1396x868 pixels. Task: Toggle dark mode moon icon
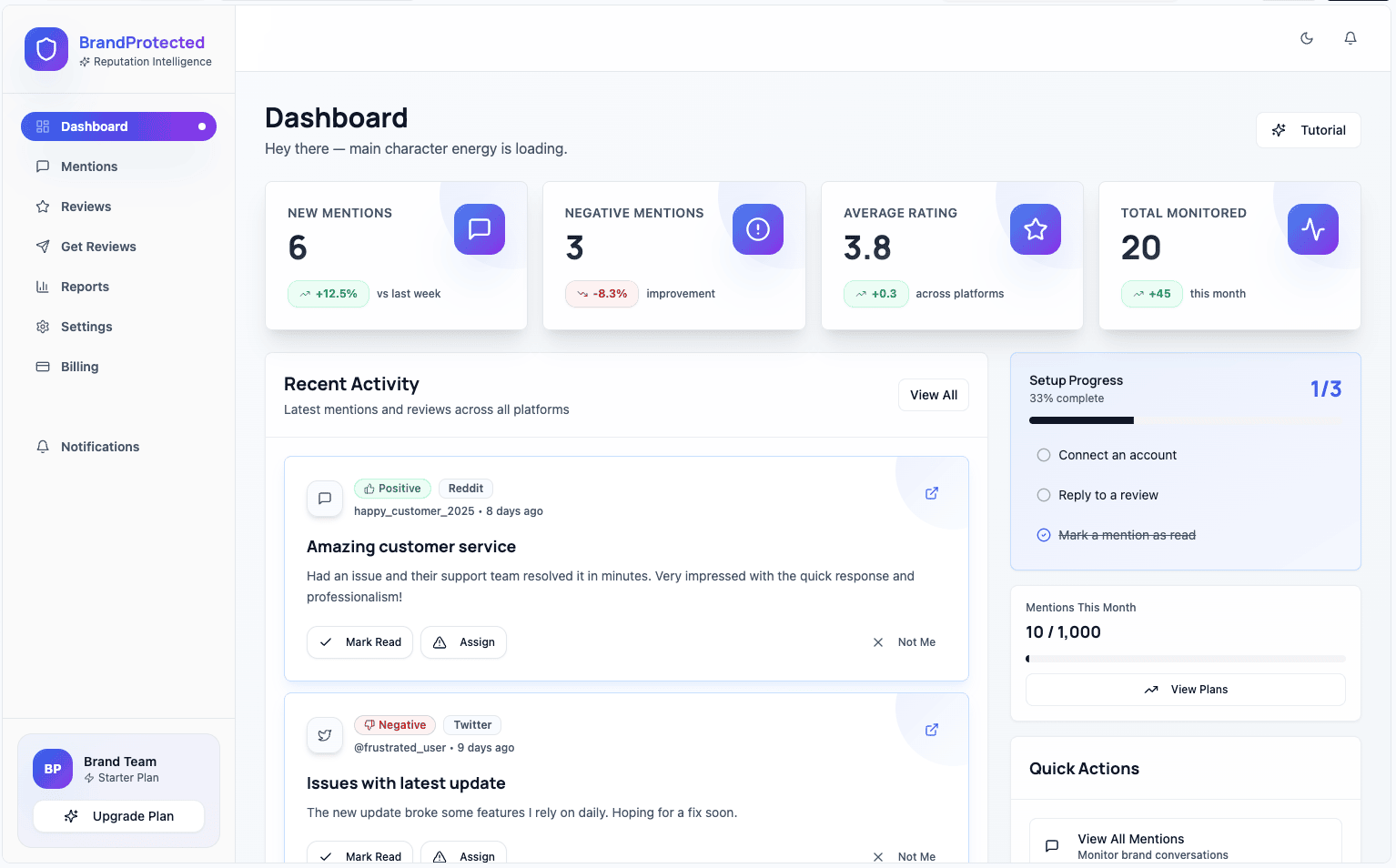click(1307, 38)
